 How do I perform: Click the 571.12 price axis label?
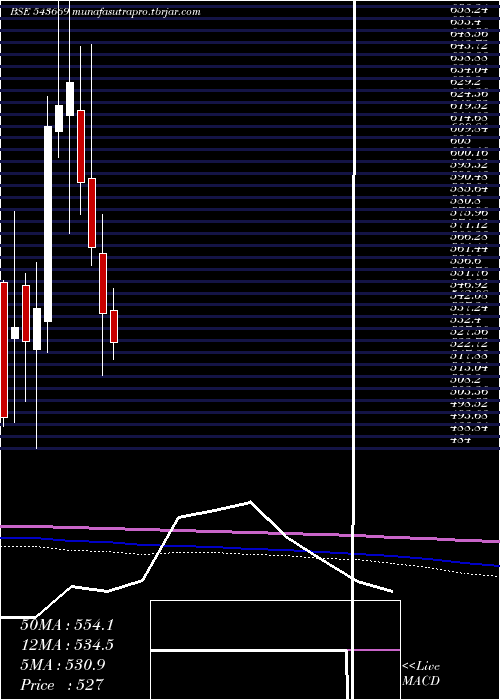click(x=469, y=224)
